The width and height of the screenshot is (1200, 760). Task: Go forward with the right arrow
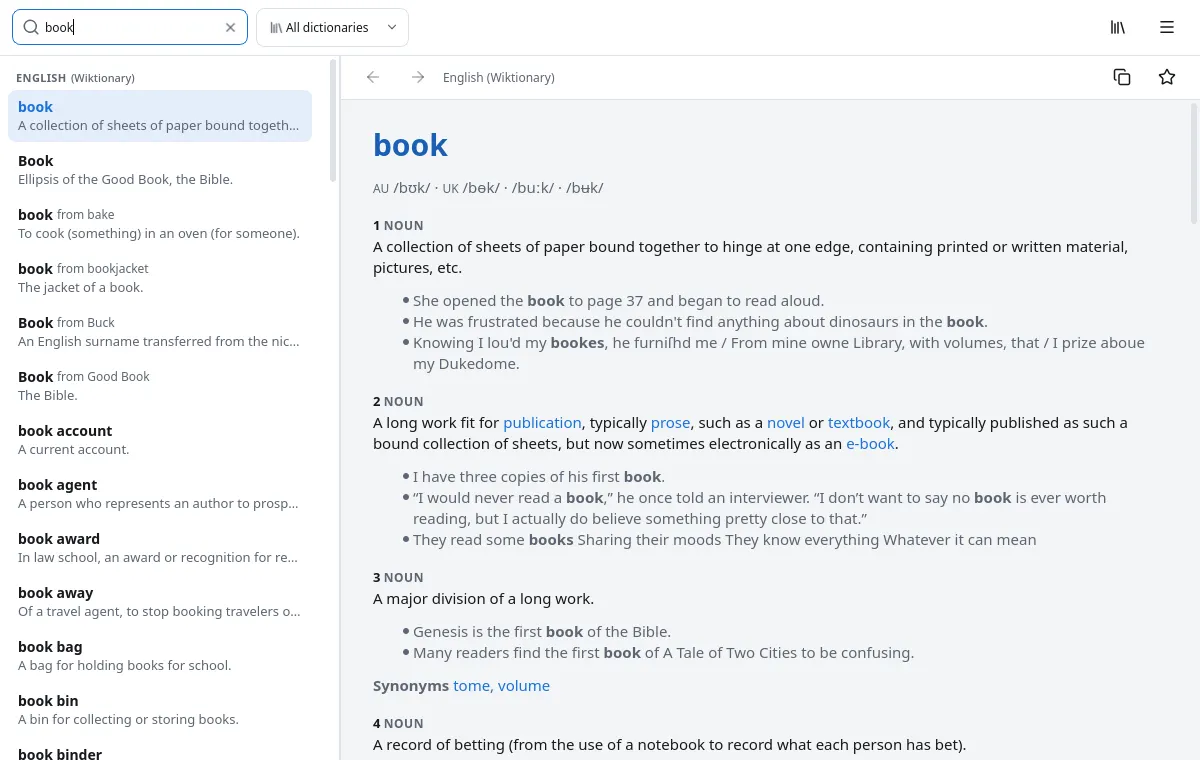418,77
